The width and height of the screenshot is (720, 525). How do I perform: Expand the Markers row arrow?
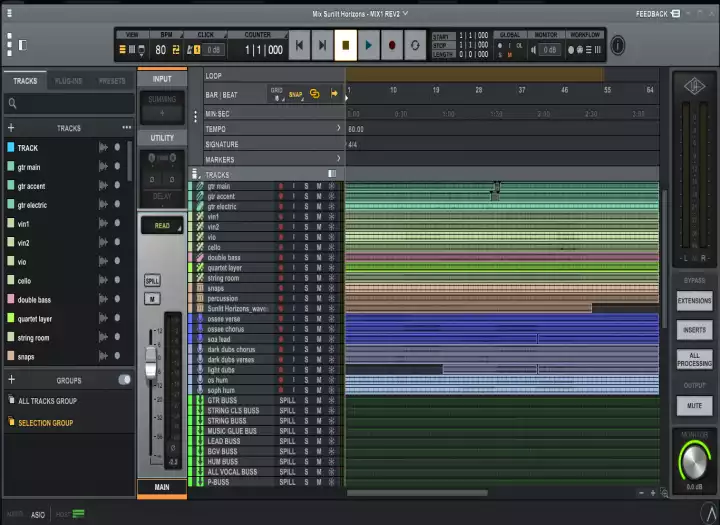tap(338, 159)
